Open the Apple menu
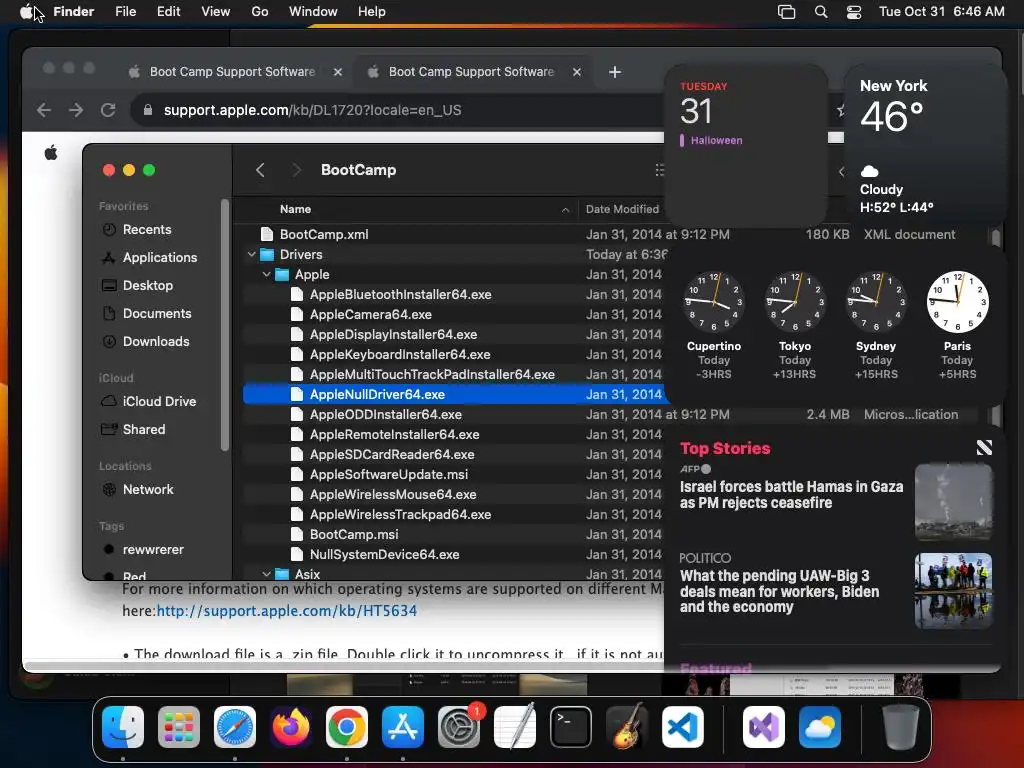Viewport: 1024px width, 768px height. pos(27,12)
